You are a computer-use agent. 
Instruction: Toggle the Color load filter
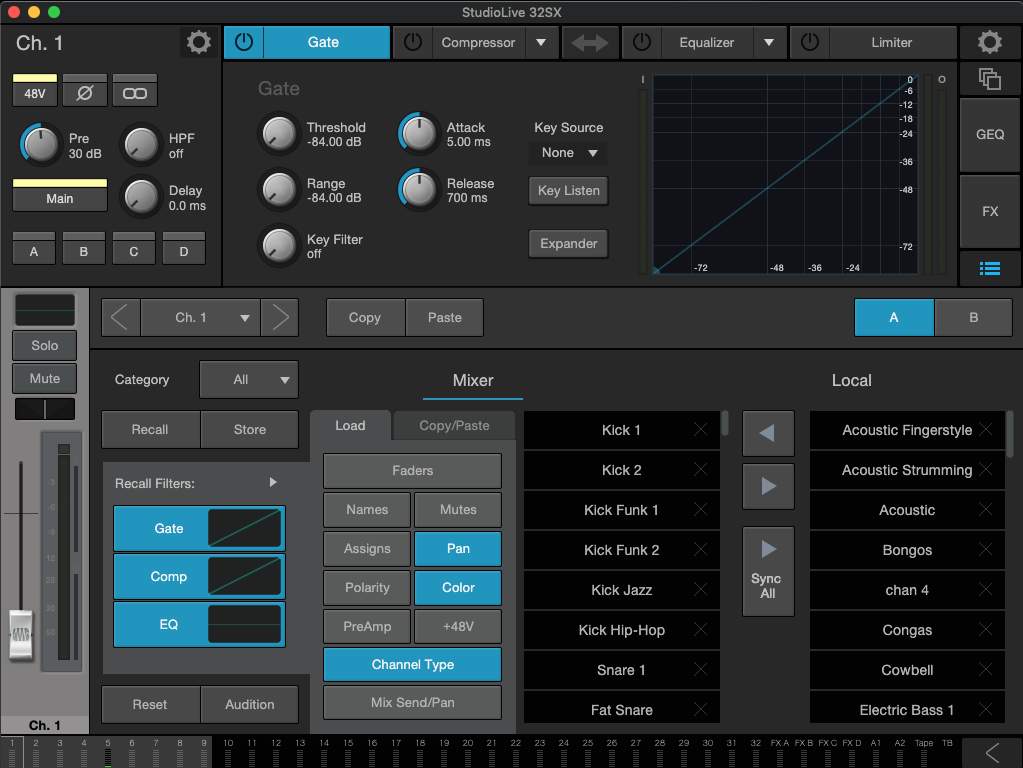pos(458,588)
